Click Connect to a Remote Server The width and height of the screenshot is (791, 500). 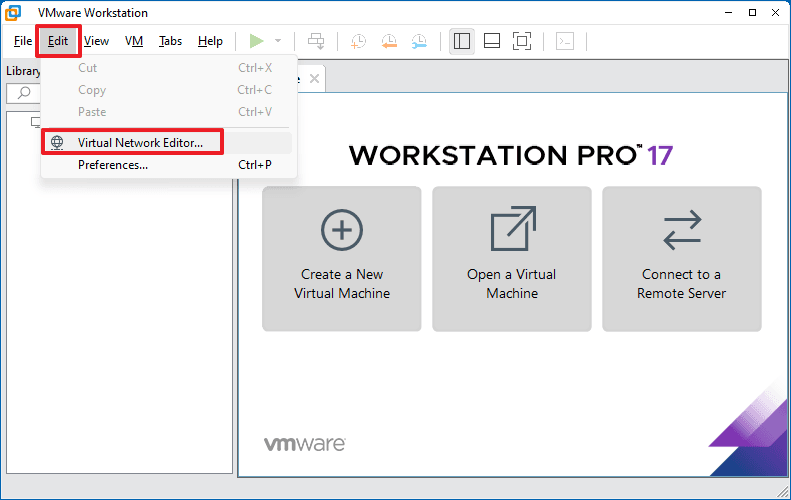coord(681,258)
